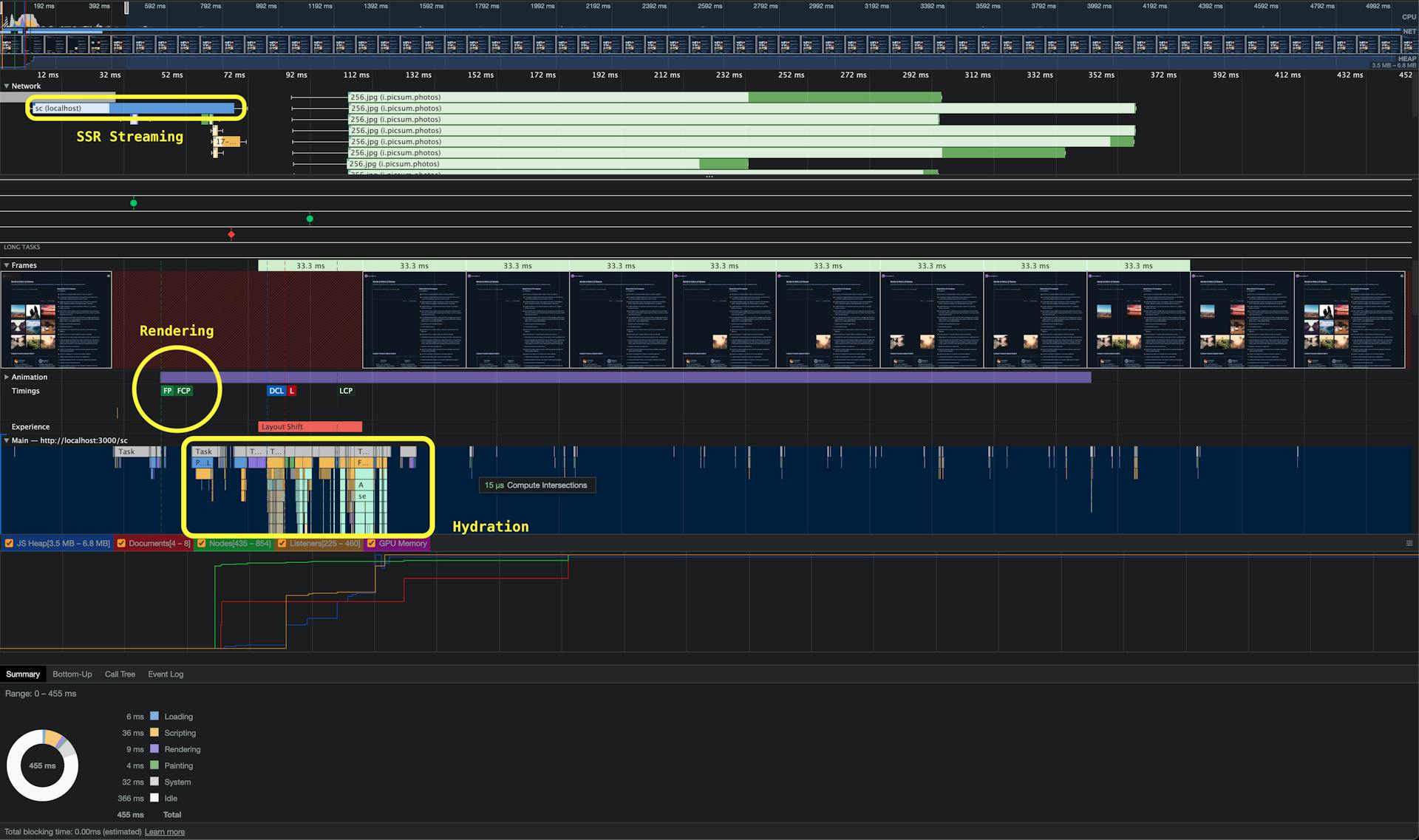Click the FP timing marker
This screenshot has width=1419, height=840.
[167, 391]
